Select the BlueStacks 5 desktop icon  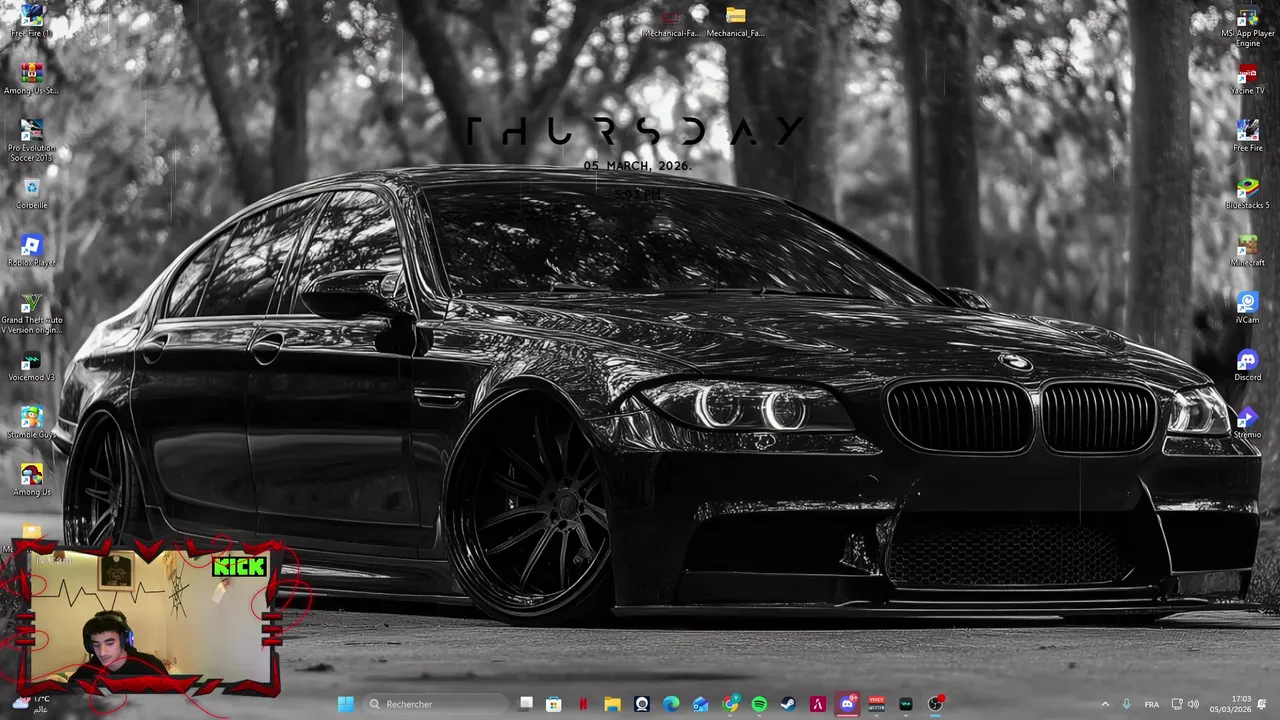(x=1247, y=193)
